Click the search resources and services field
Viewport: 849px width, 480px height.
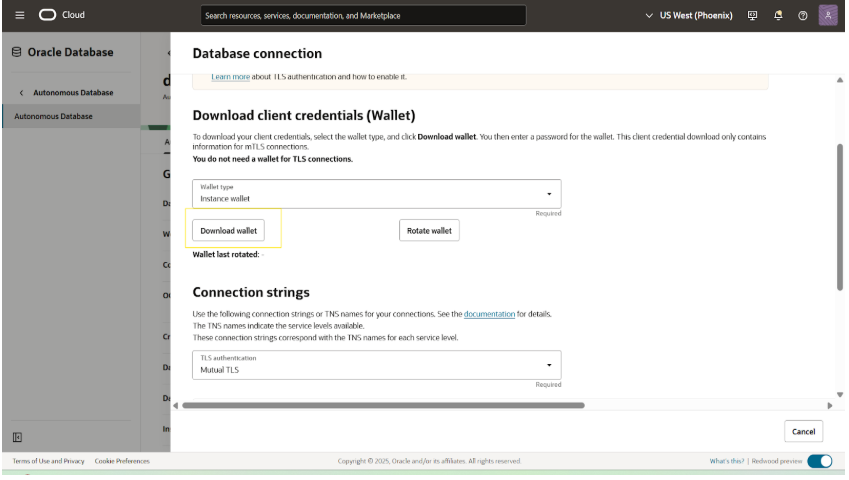pos(362,16)
